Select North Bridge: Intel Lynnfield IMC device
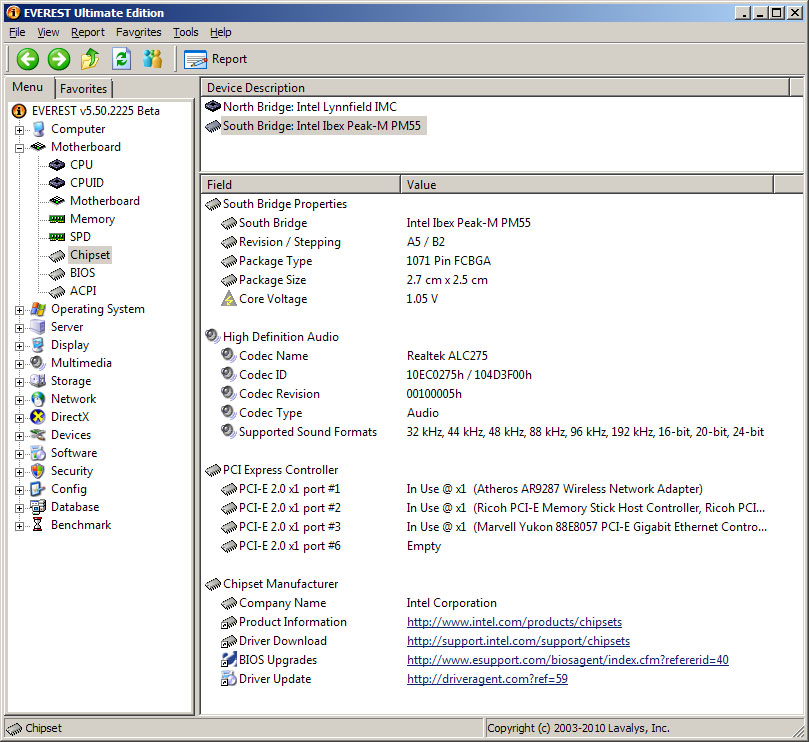The height and width of the screenshot is (742, 809). click(x=301, y=107)
